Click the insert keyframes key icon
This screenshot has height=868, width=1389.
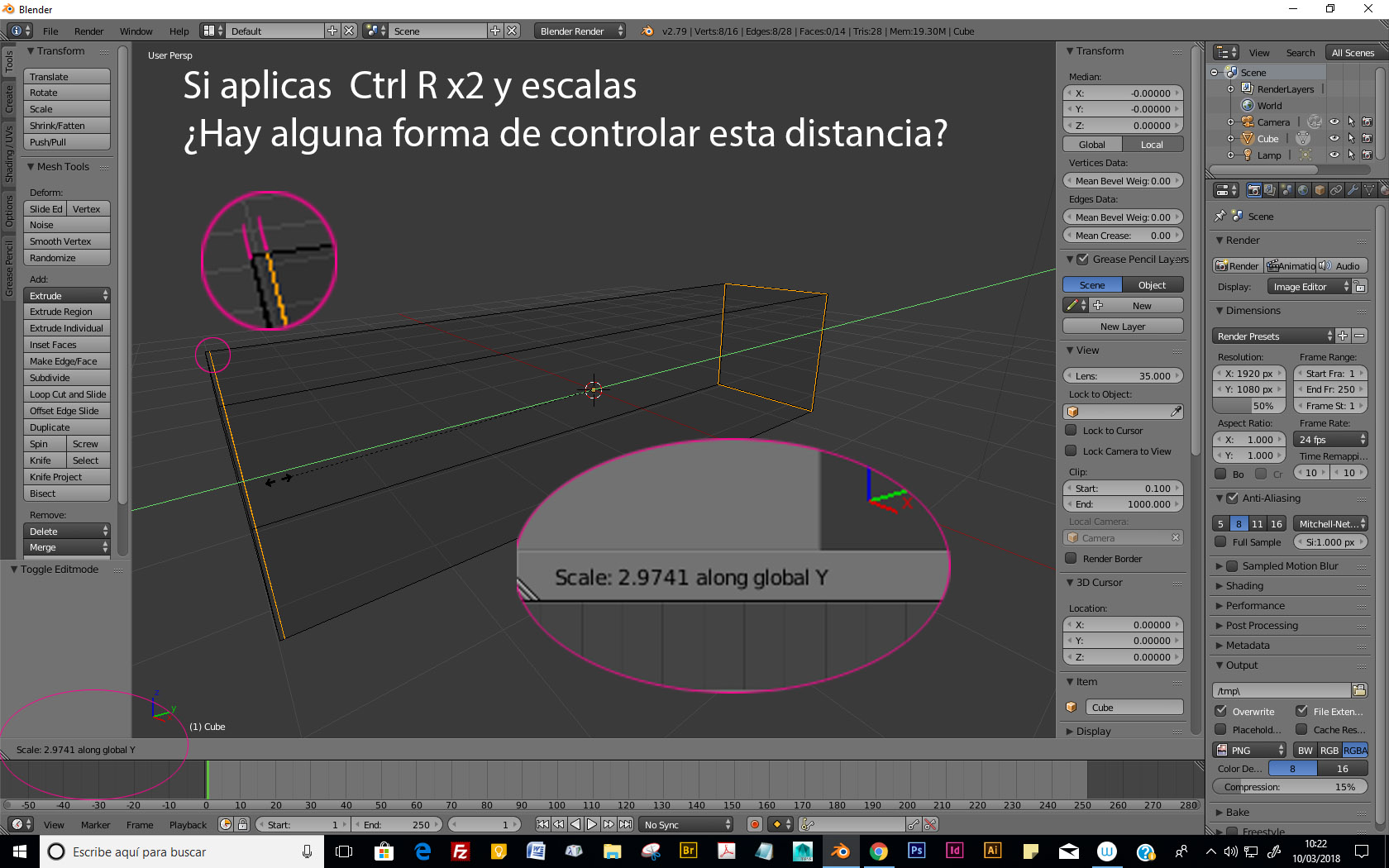(x=914, y=824)
